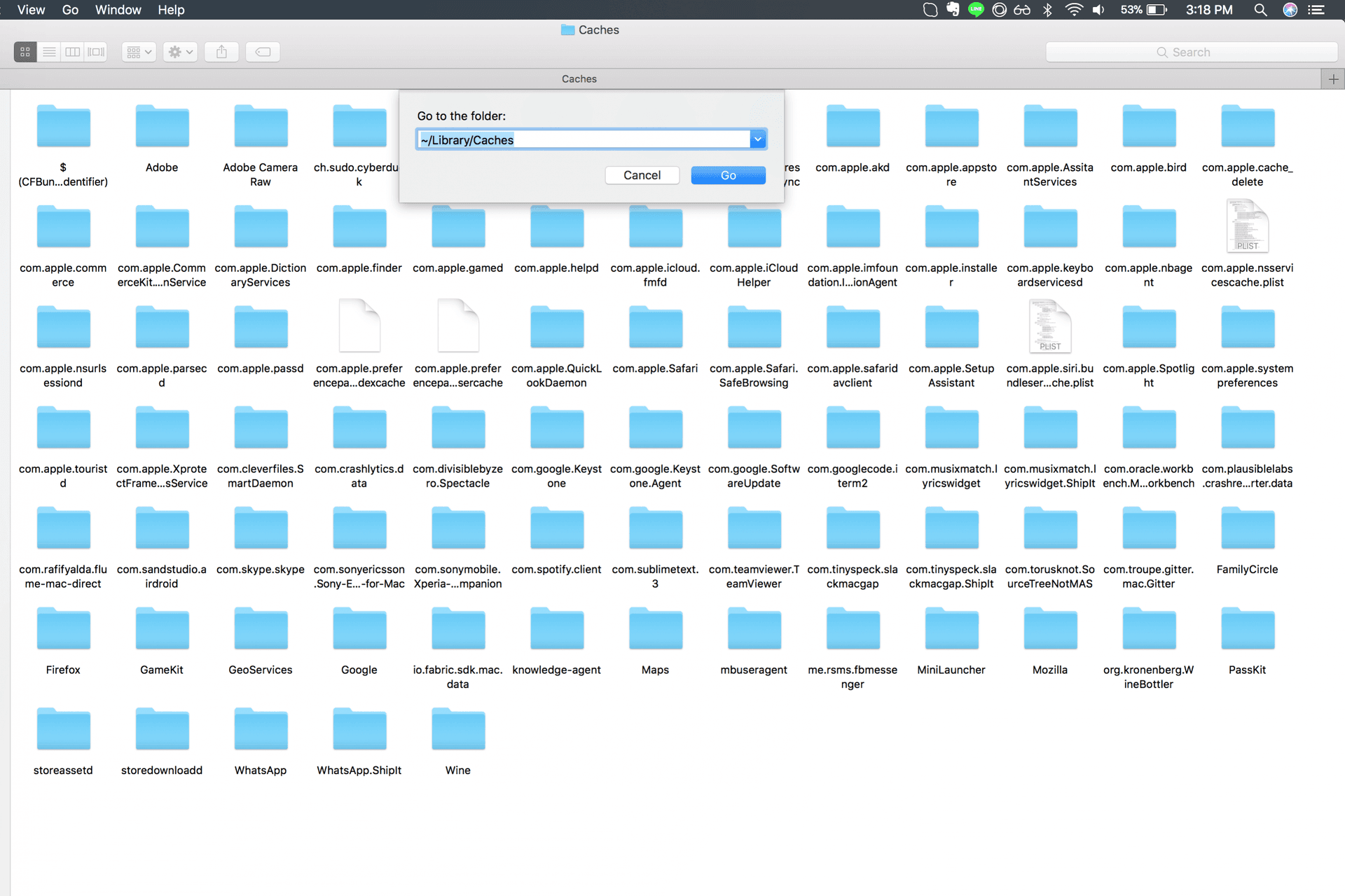Image resolution: width=1345 pixels, height=896 pixels.
Task: Open the Help menu
Action: 171,10
